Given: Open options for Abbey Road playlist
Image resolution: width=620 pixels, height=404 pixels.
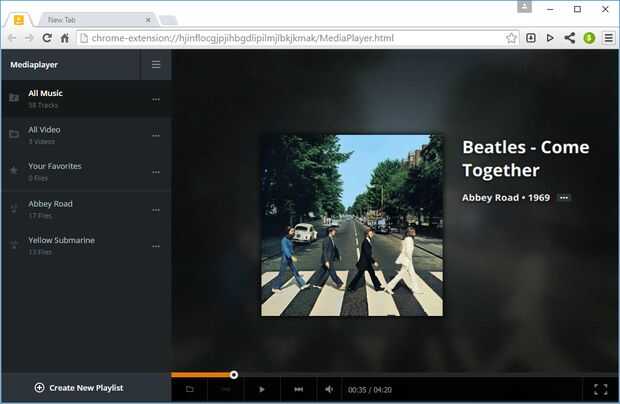Looking at the screenshot, I should click(x=156, y=210).
